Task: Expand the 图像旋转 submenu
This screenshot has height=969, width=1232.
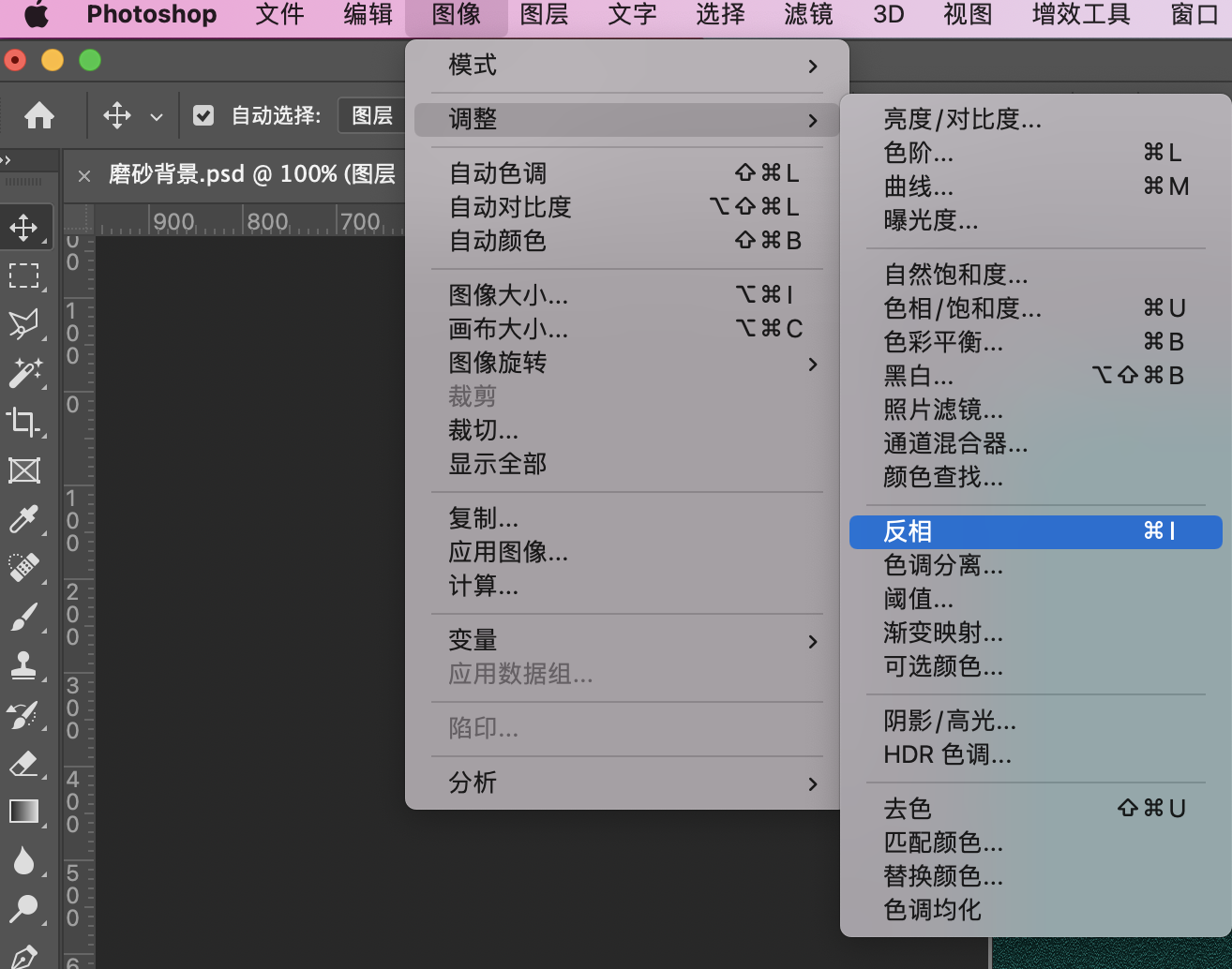Action: tap(626, 363)
